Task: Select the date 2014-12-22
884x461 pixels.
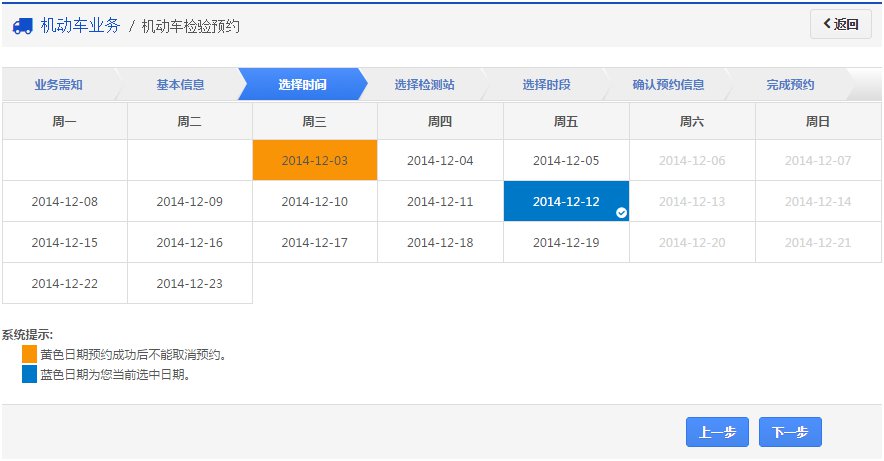Action: (65, 283)
